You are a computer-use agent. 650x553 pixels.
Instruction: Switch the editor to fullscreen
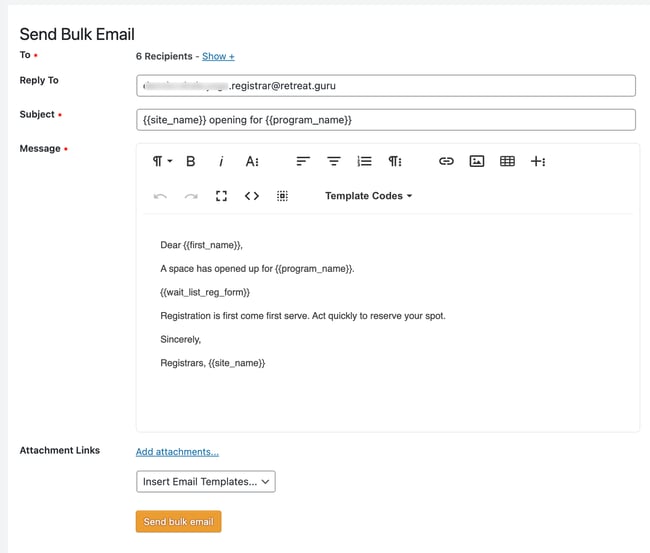click(x=221, y=196)
